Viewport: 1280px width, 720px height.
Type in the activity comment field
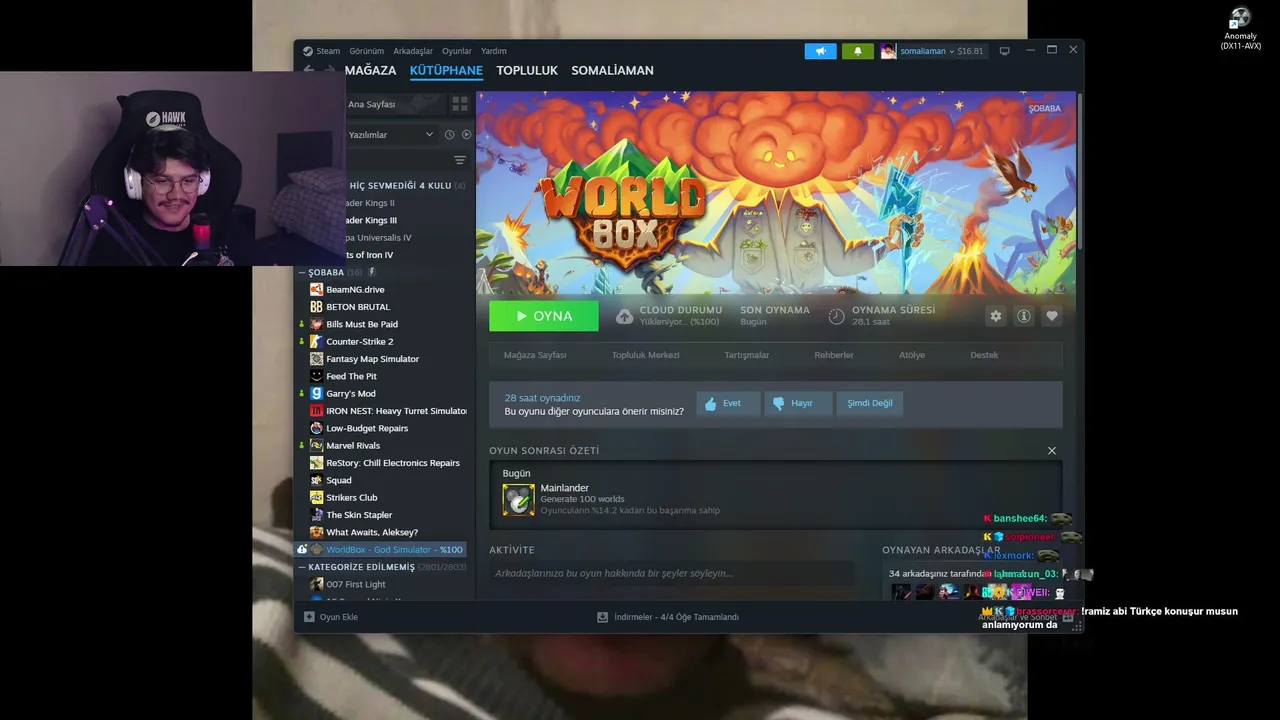(x=671, y=573)
